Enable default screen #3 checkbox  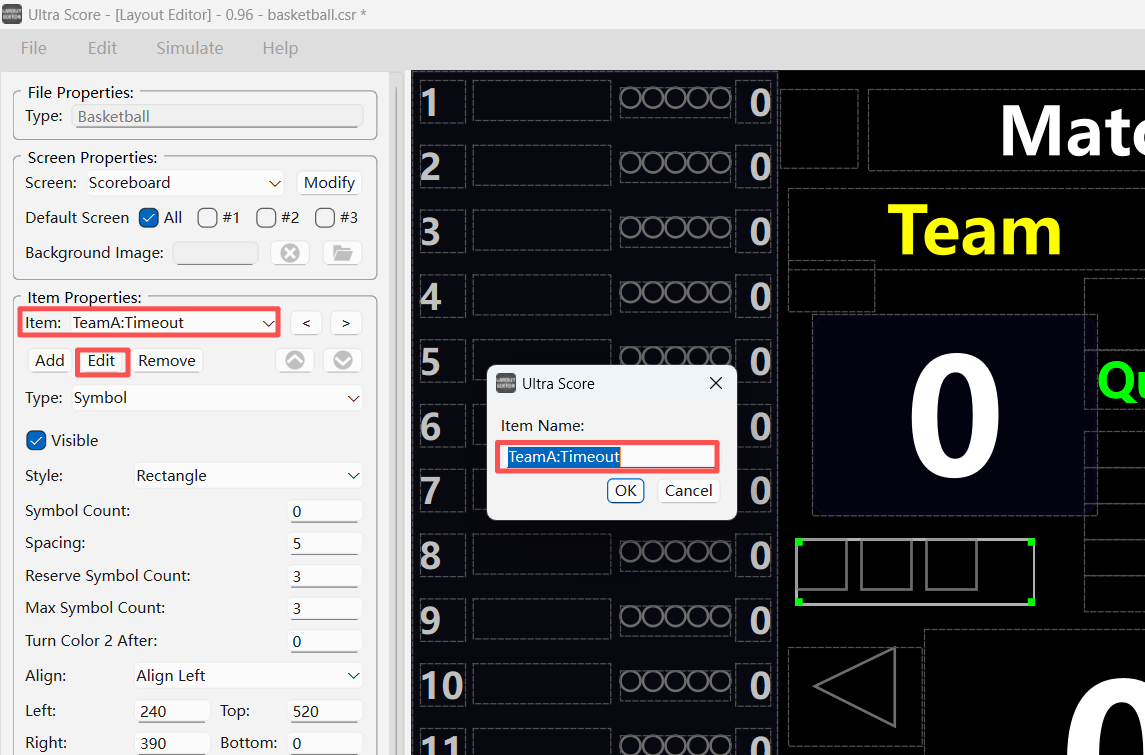[325, 218]
